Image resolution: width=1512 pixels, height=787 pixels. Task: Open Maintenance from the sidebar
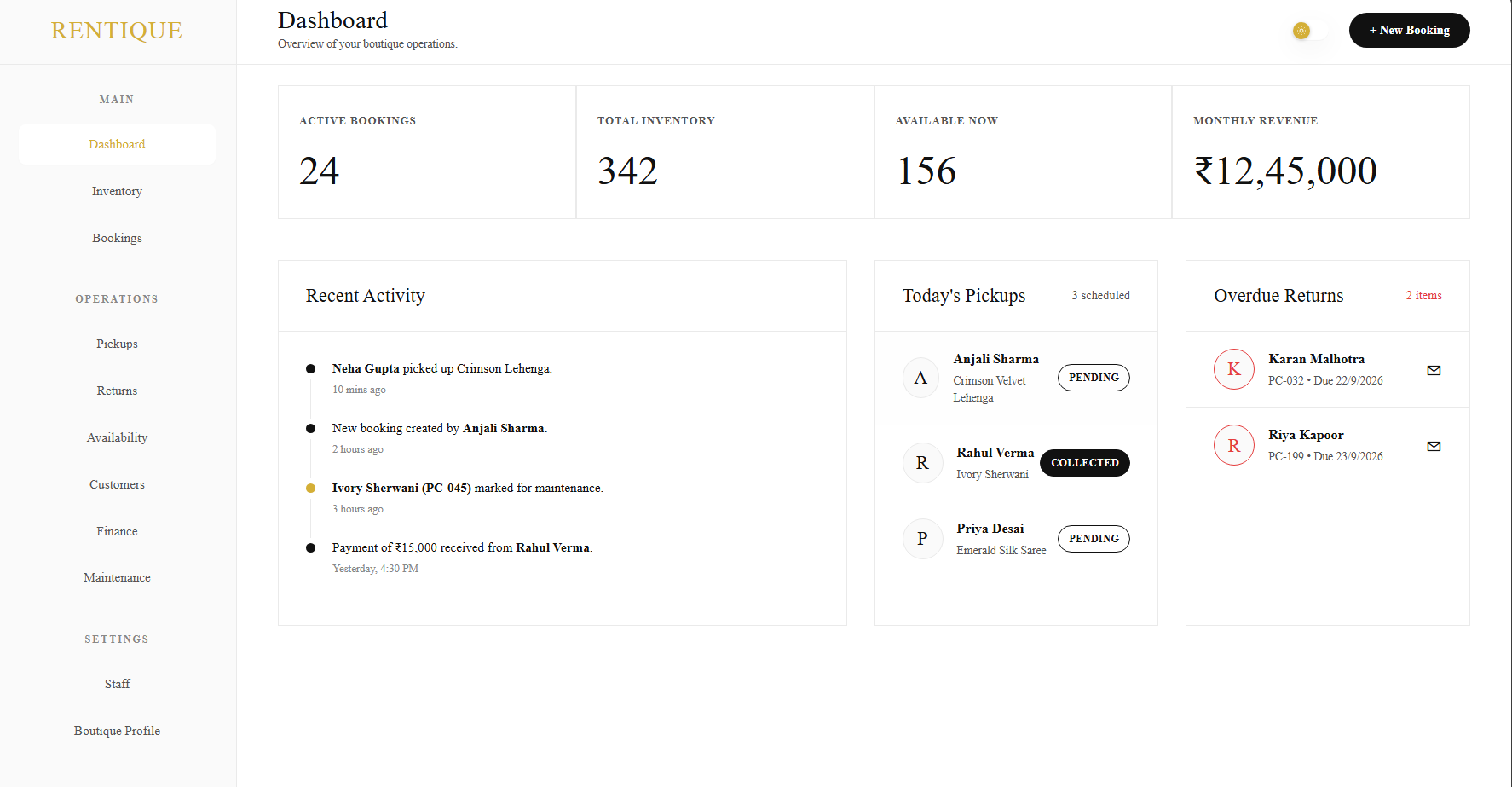point(117,577)
